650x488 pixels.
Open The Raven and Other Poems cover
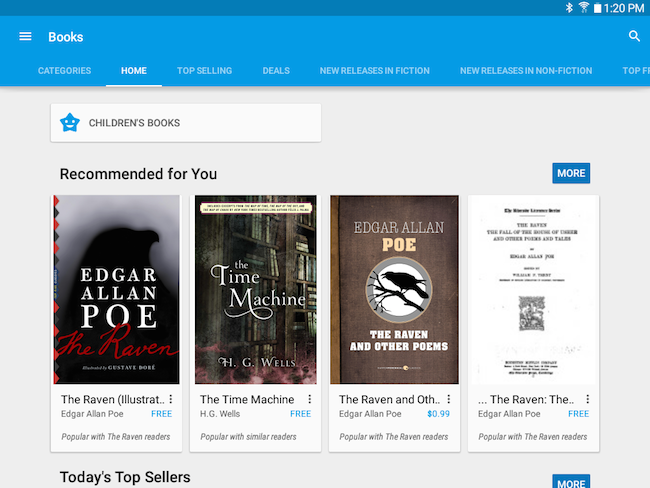click(x=395, y=289)
